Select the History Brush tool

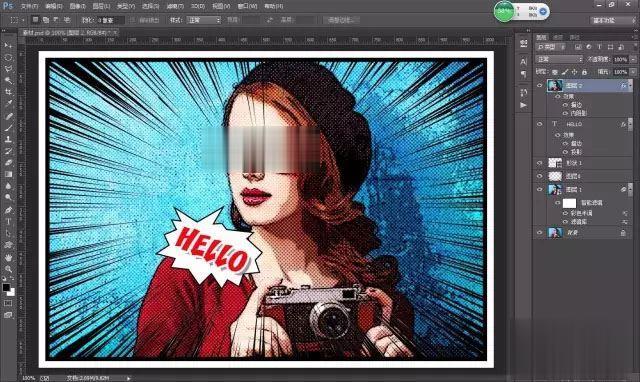click(x=8, y=151)
